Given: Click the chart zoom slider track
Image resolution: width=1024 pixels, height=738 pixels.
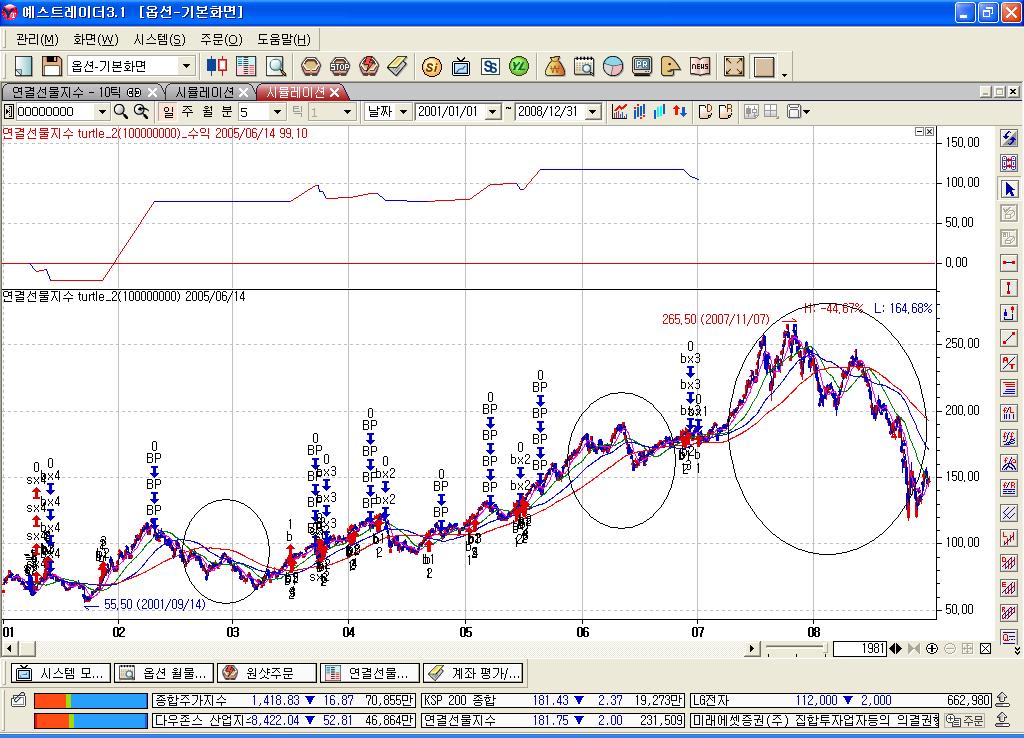Looking at the screenshot, I should [797, 649].
